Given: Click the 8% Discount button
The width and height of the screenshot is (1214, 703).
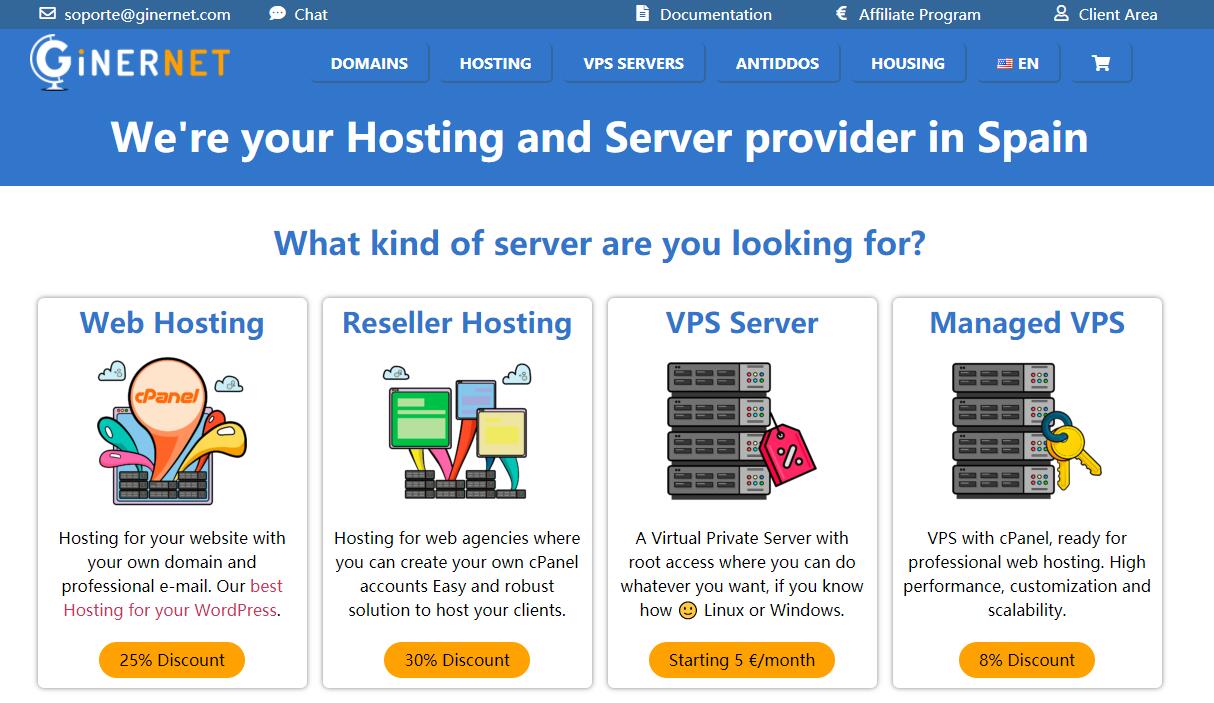Looking at the screenshot, I should pos(1027,660).
